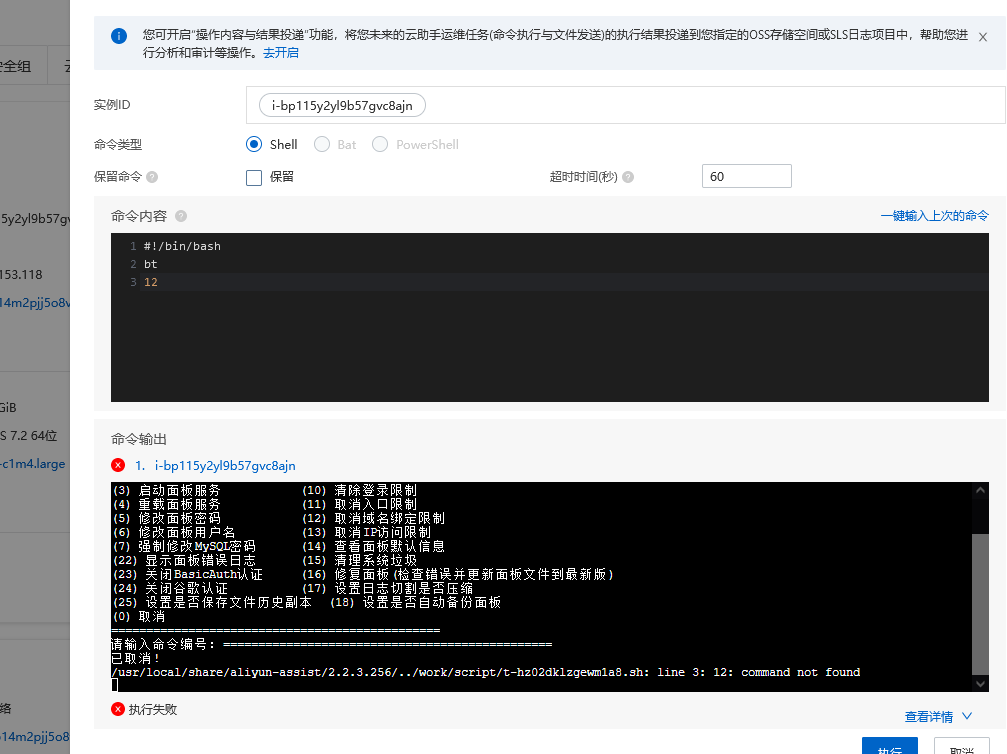Click the 一键输入上次的命令 link

pos(934,215)
